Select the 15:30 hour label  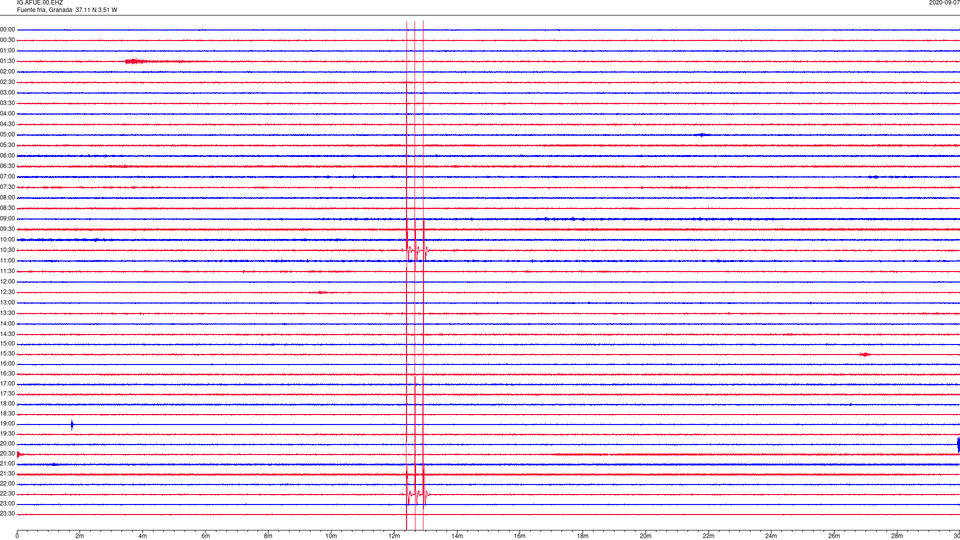[x=7, y=354]
